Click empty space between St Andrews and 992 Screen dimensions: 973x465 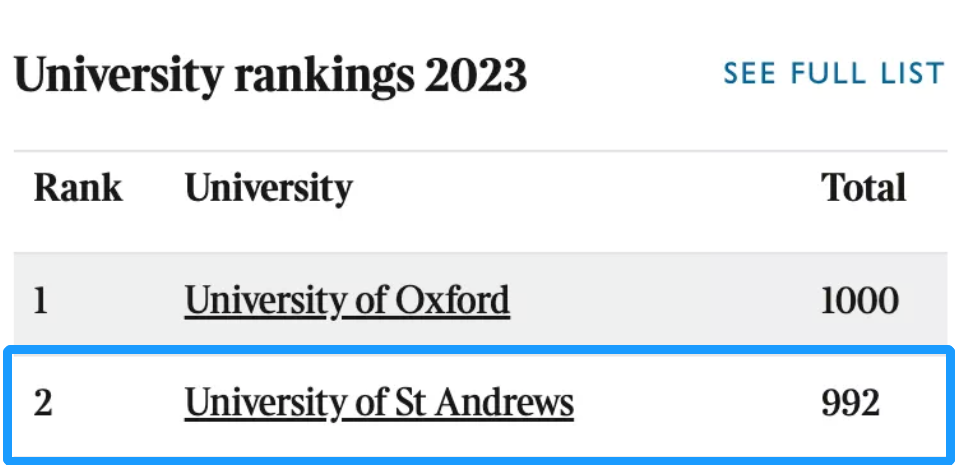(x=695, y=403)
